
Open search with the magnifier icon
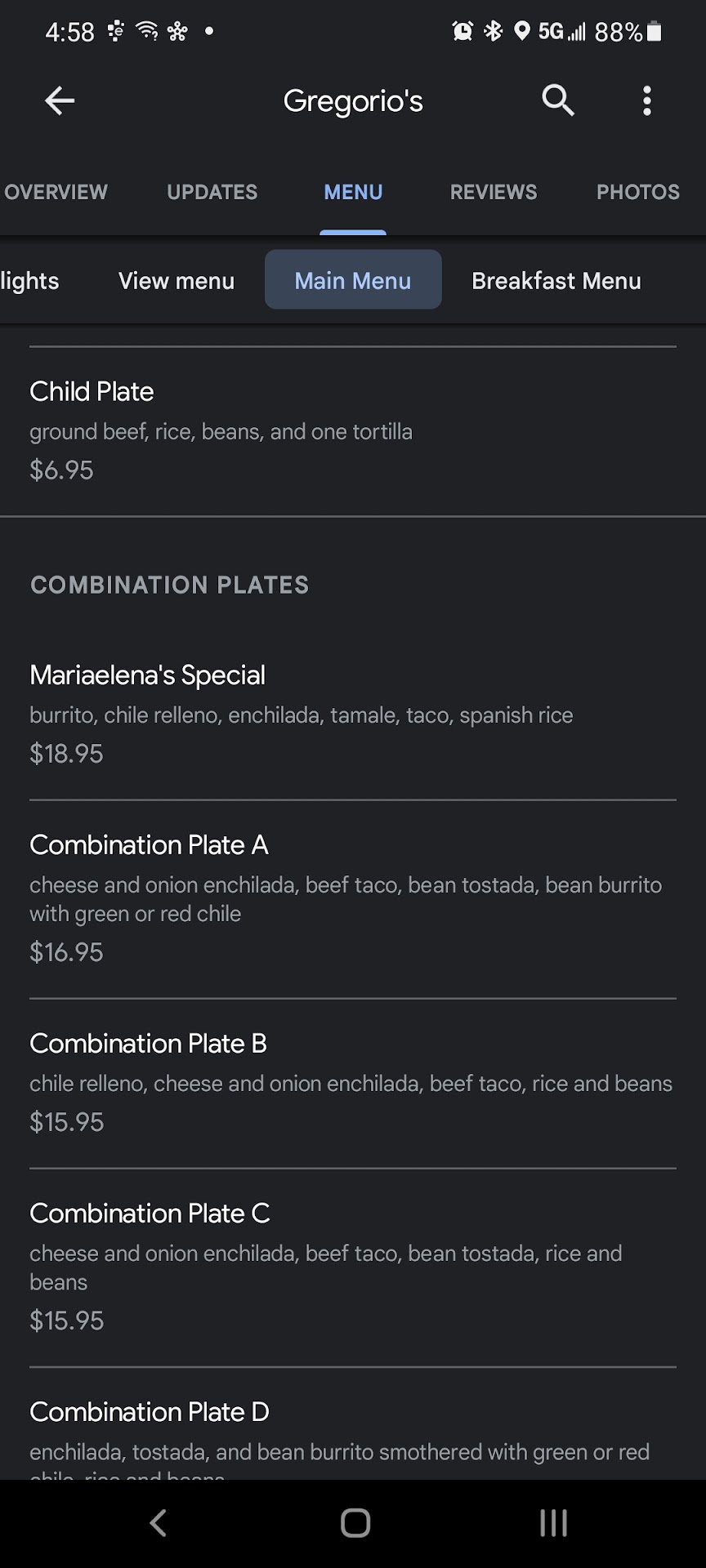tap(558, 100)
